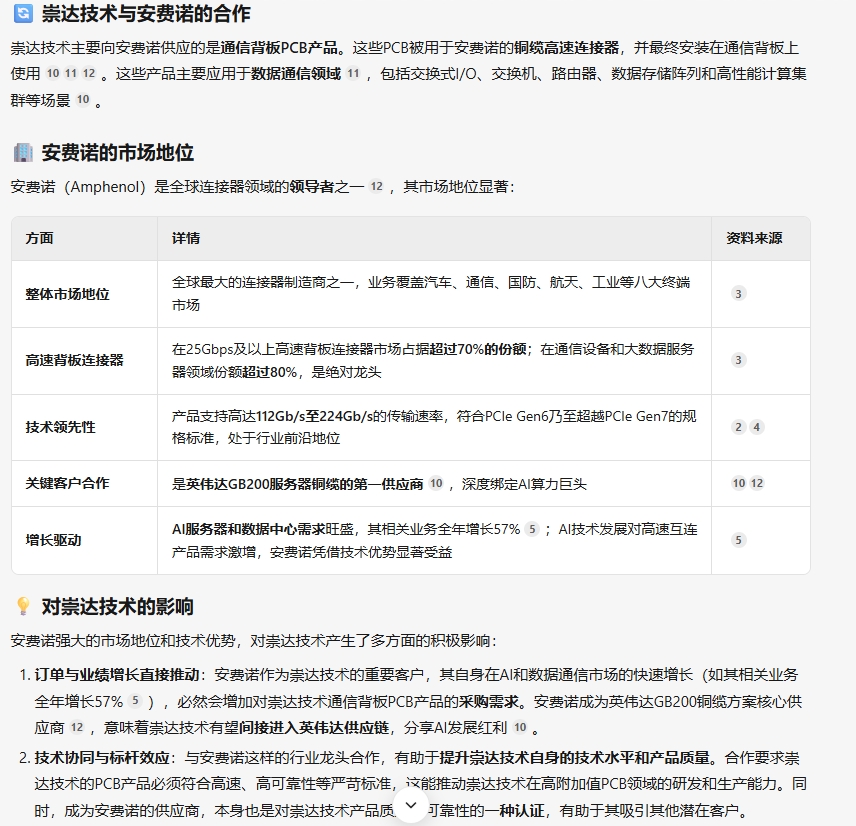Open source badge 10 in 关键客户合作 source column

[x=739, y=483]
